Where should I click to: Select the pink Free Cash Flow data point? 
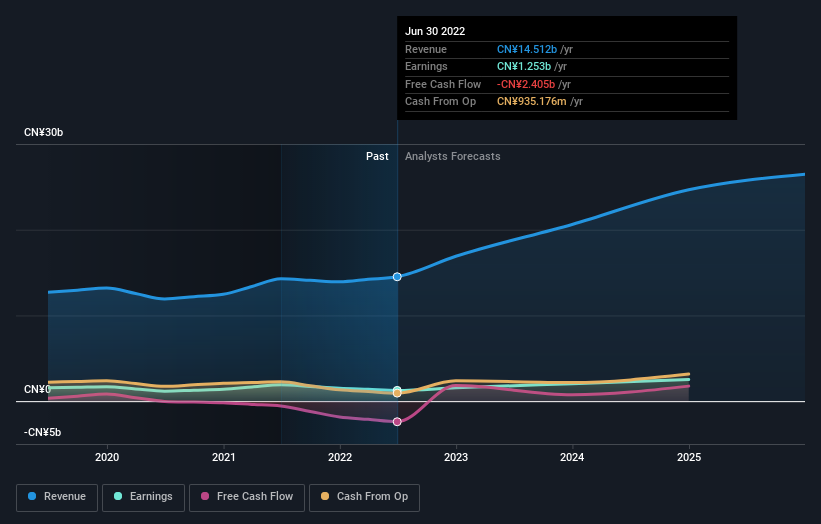click(x=397, y=421)
